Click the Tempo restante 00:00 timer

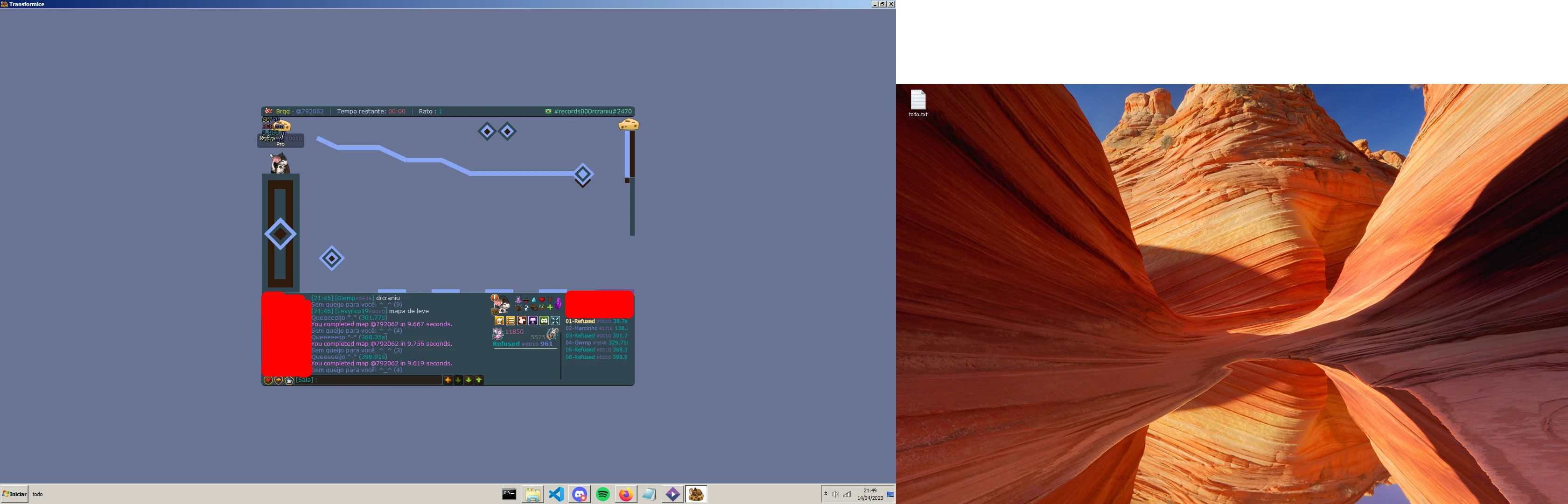371,112
